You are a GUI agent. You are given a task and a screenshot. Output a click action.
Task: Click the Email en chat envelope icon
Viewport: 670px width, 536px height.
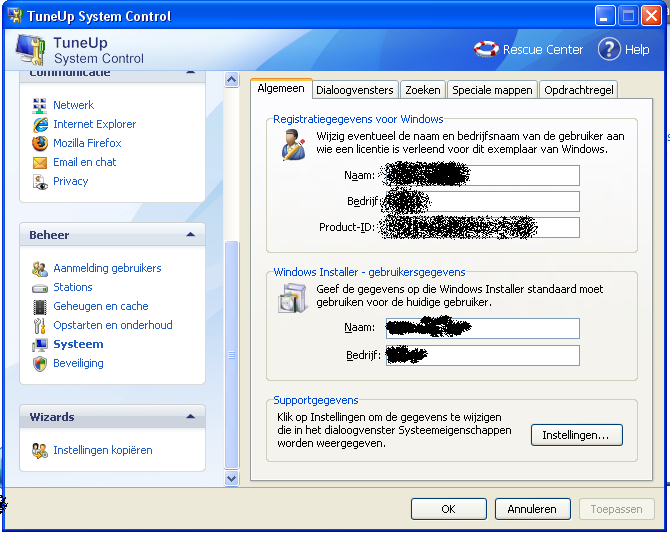point(40,163)
